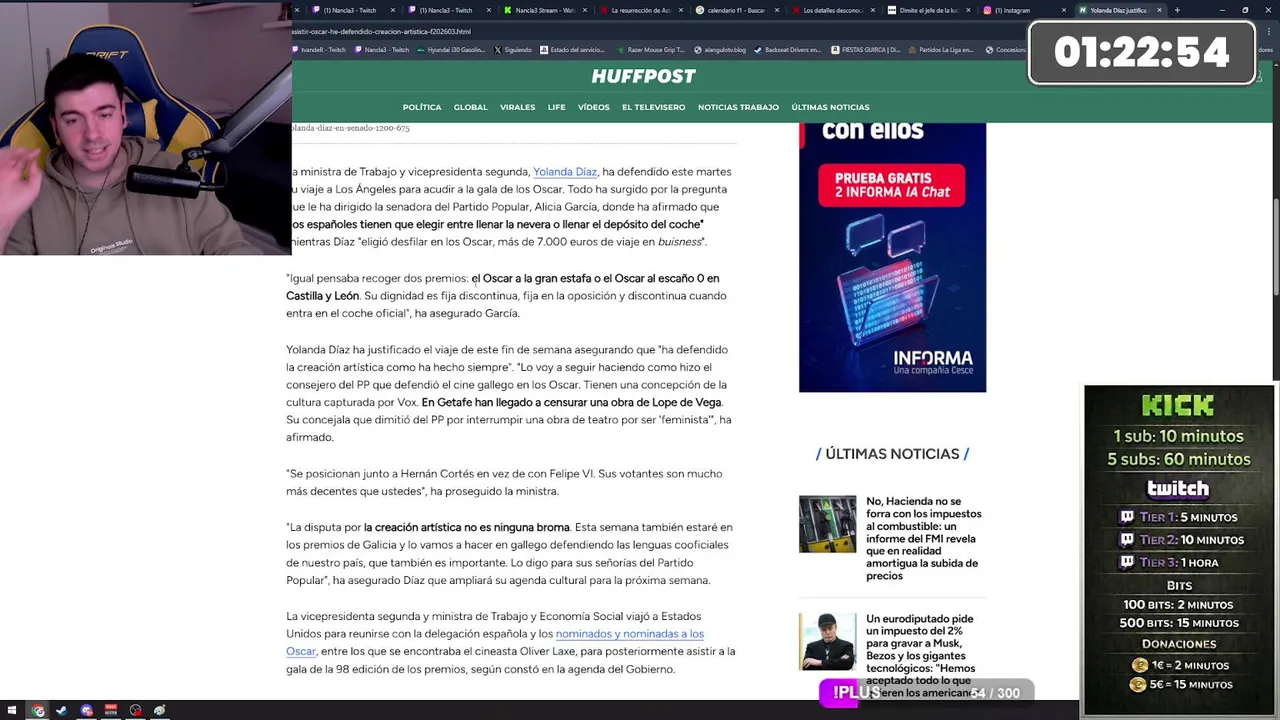Image resolution: width=1280 pixels, height=720 pixels.
Task: Click the 01:22:54 timer overlay
Action: [1141, 52]
